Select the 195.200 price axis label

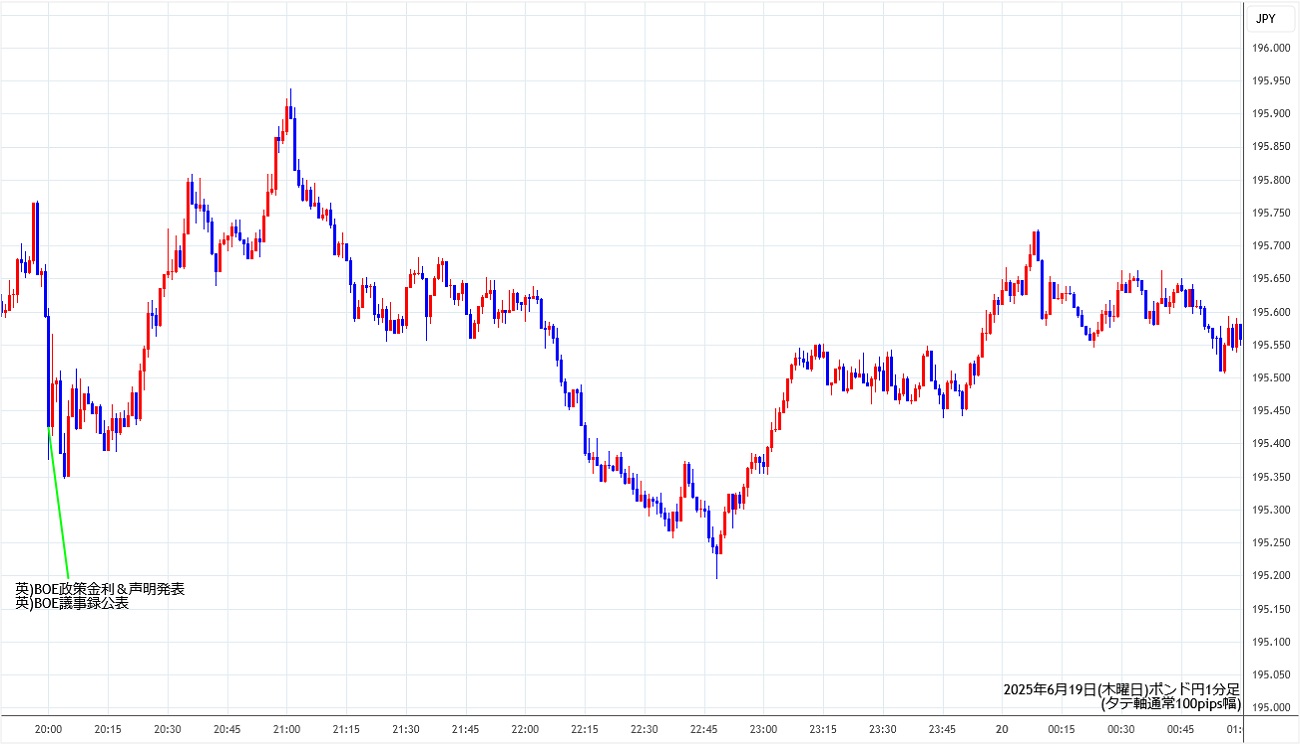click(x=1272, y=576)
